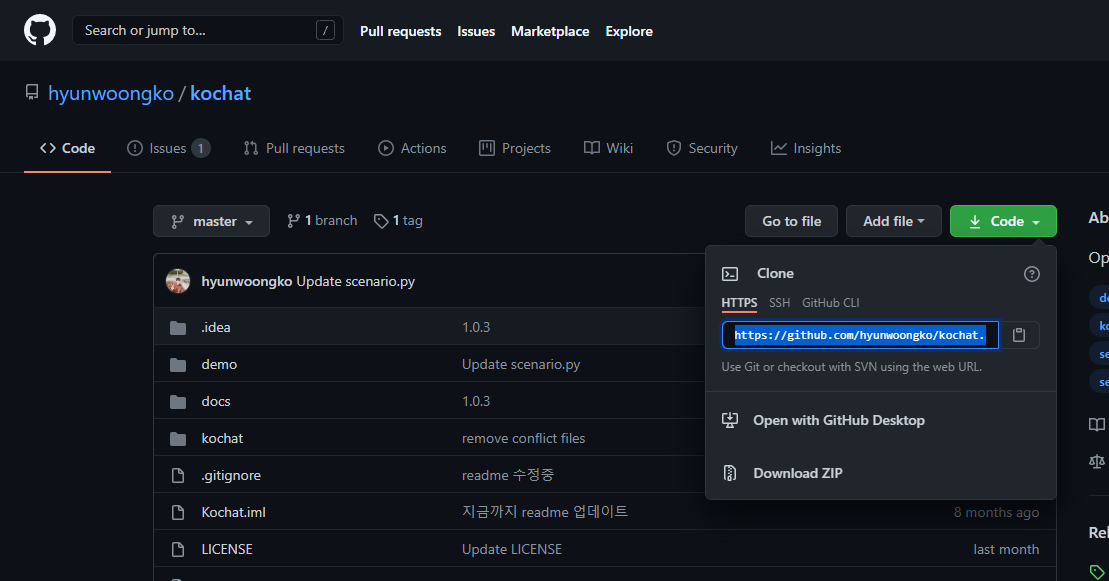Switch to the Wiki tab
Image resolution: width=1109 pixels, height=581 pixels.
point(608,148)
